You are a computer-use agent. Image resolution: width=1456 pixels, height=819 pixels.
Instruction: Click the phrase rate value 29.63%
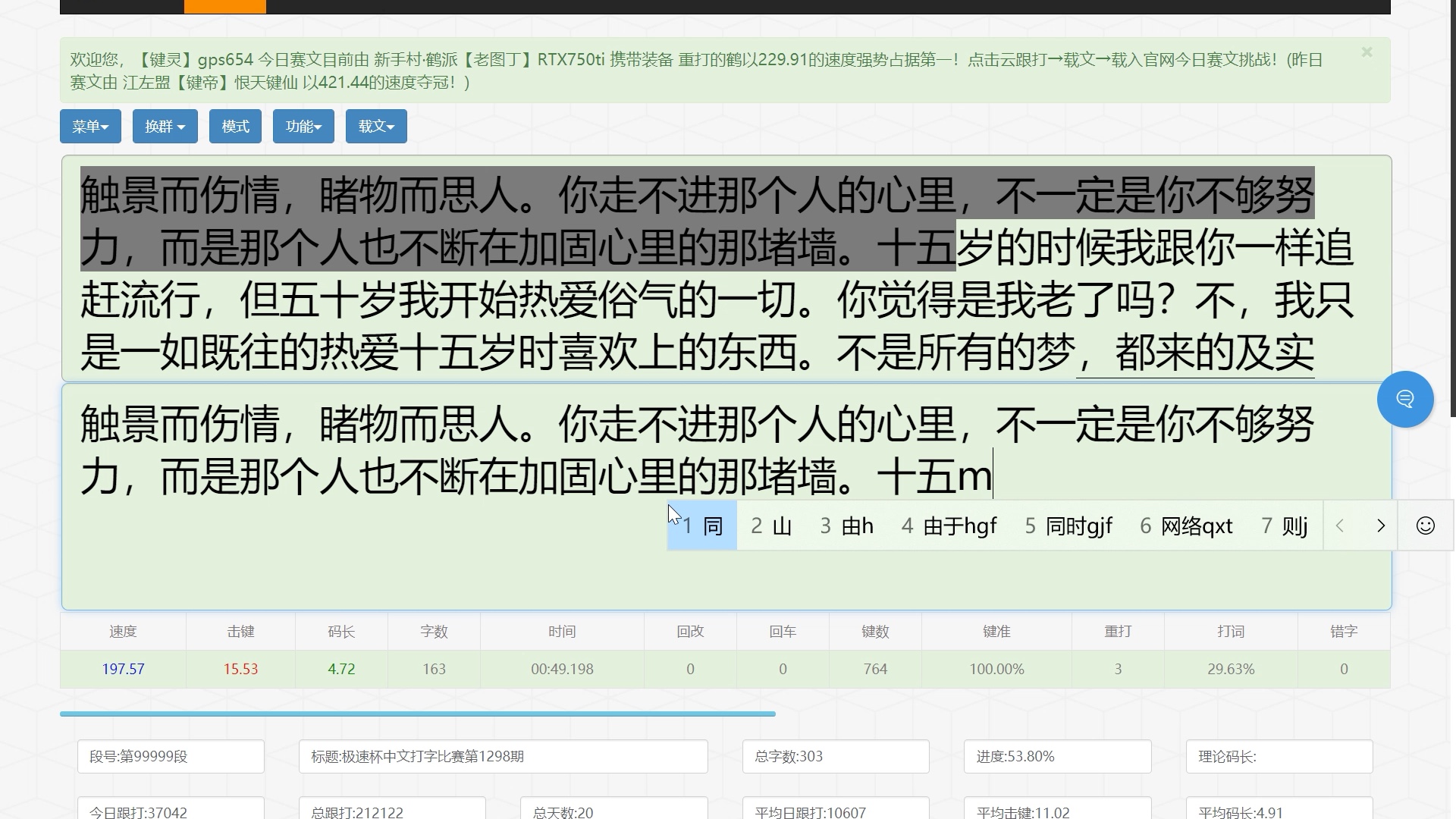coord(1231,669)
